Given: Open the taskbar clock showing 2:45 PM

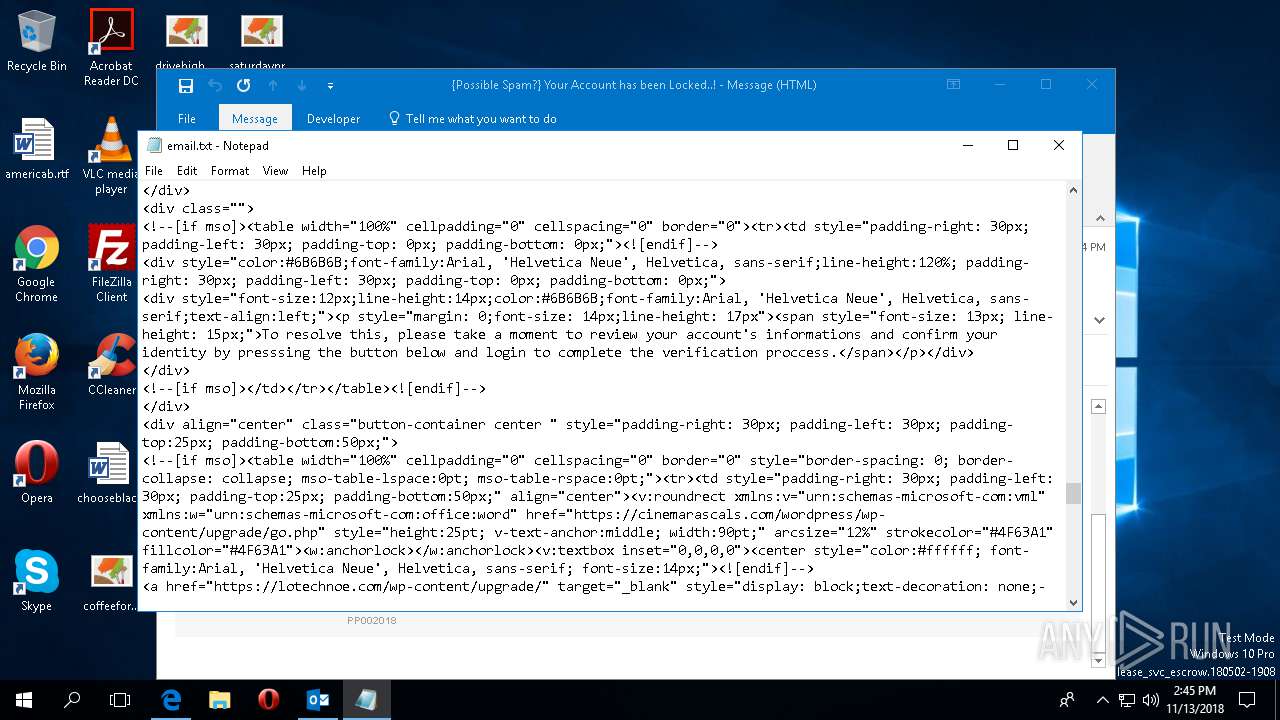Looking at the screenshot, I should (x=1194, y=699).
